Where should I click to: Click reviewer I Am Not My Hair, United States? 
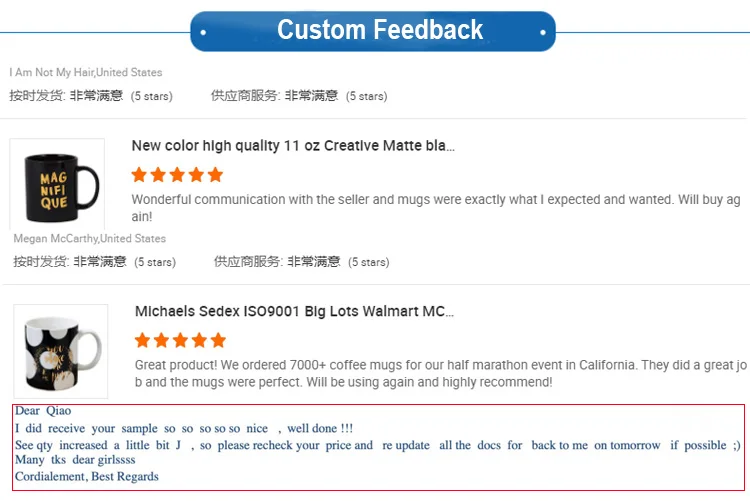[86, 73]
